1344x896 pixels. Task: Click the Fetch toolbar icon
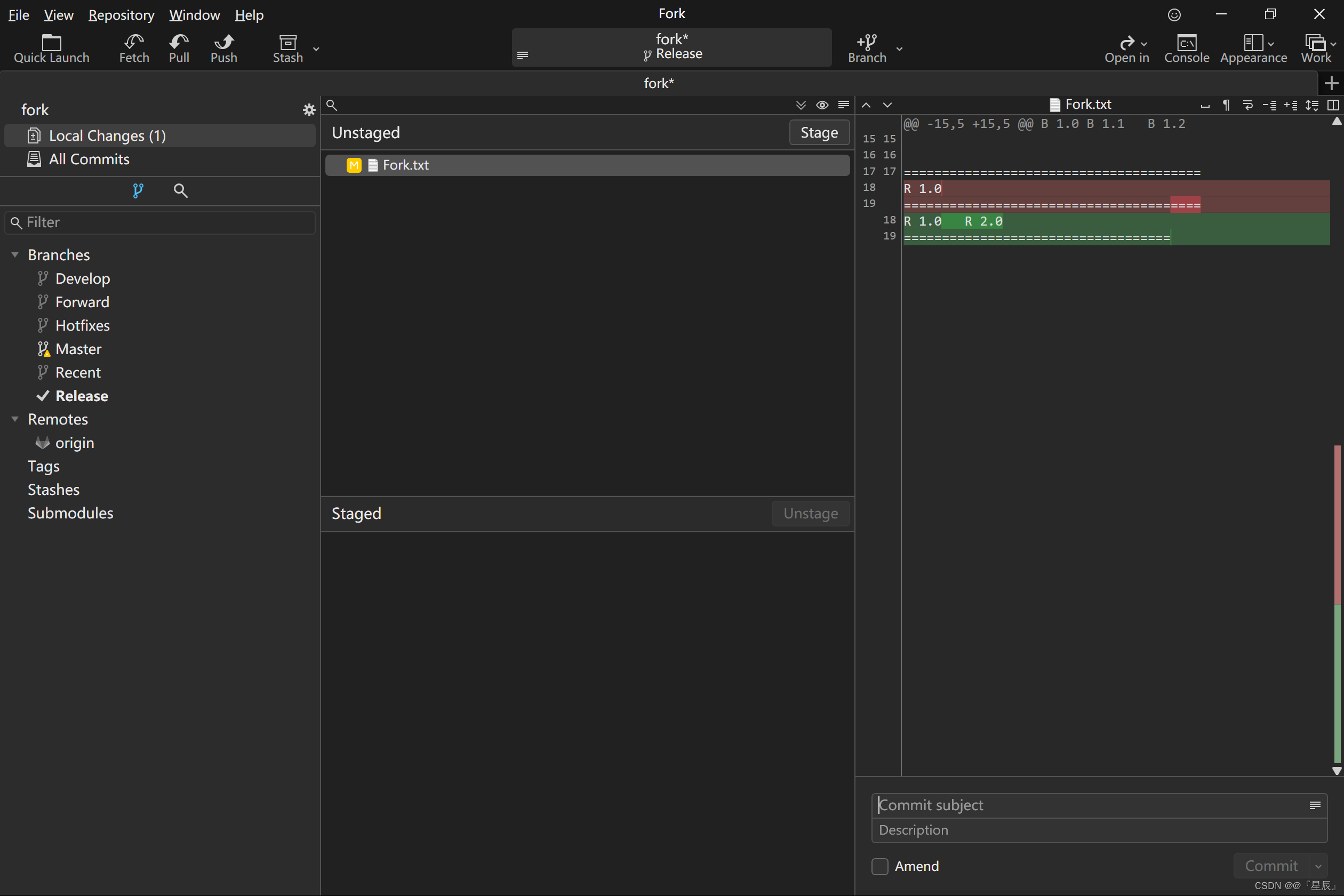click(x=134, y=42)
